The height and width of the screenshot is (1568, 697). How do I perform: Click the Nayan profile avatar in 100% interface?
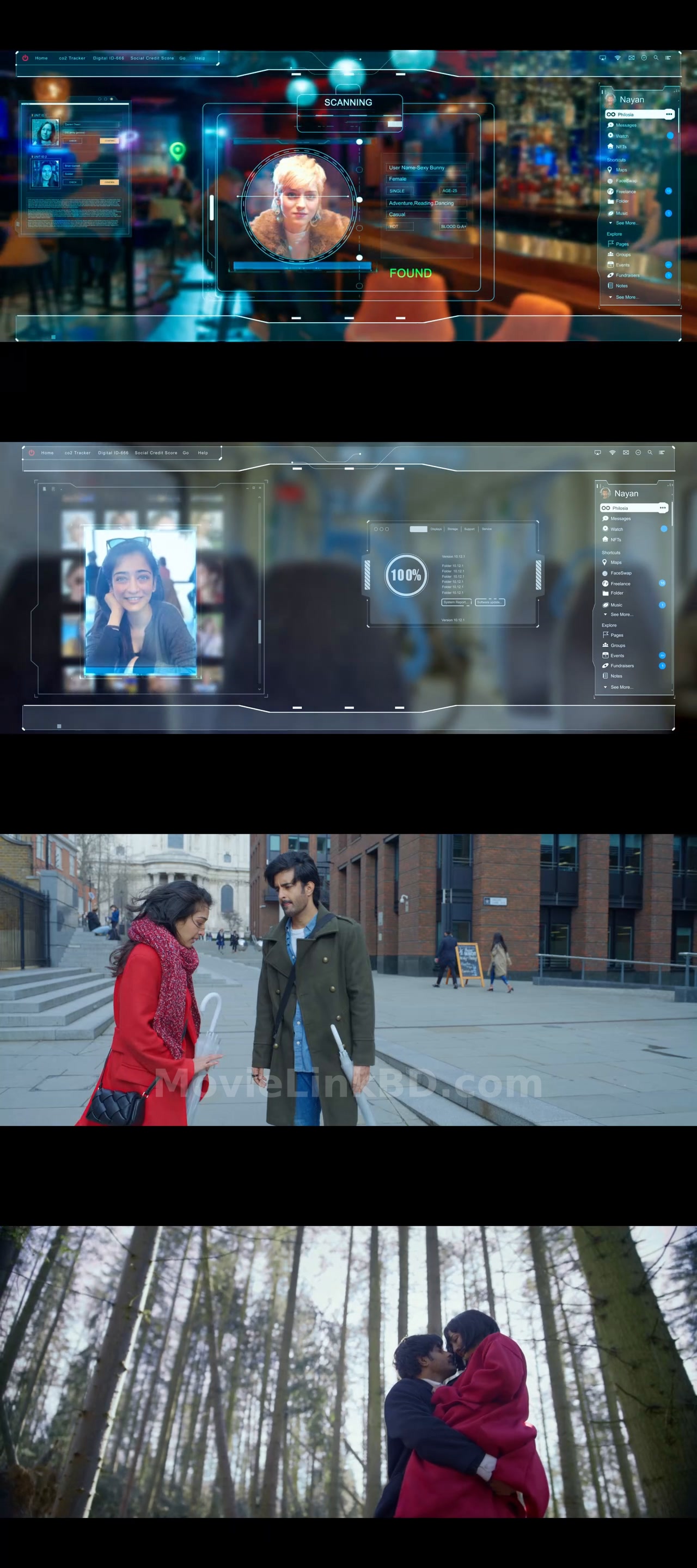click(x=605, y=493)
